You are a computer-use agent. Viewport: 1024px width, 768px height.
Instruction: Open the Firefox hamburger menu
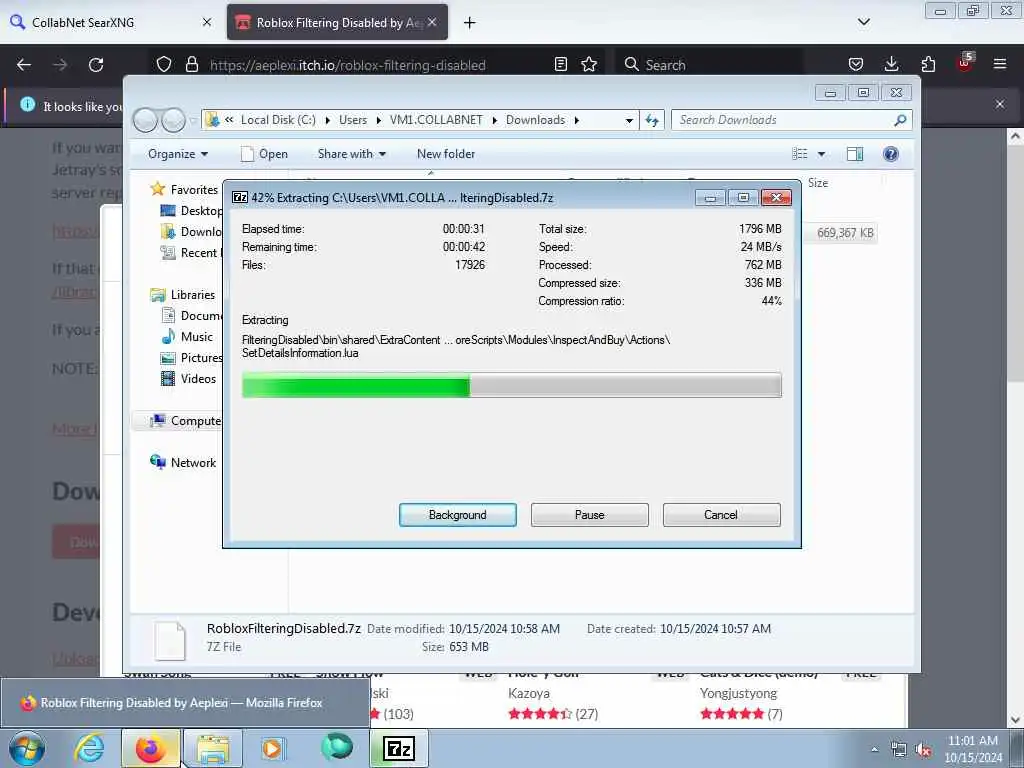1000,64
